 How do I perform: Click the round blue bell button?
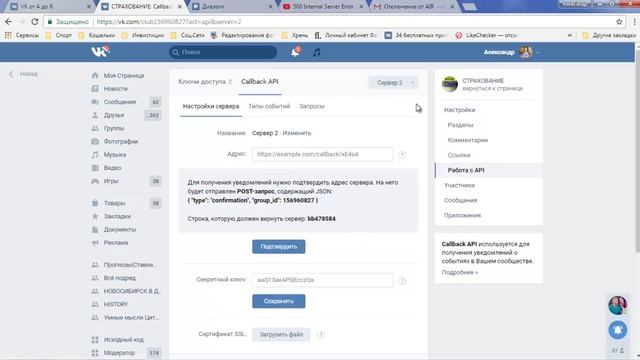[618, 330]
